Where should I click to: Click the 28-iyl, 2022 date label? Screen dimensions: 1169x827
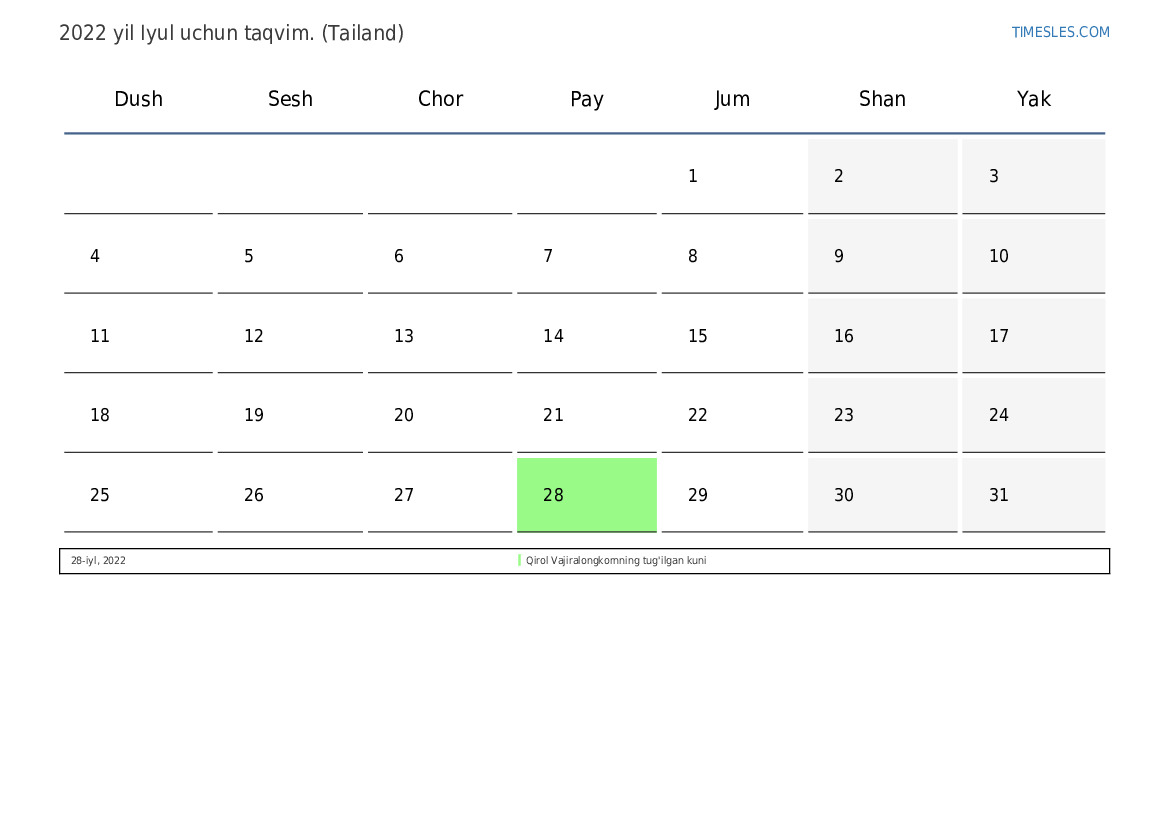(98, 561)
